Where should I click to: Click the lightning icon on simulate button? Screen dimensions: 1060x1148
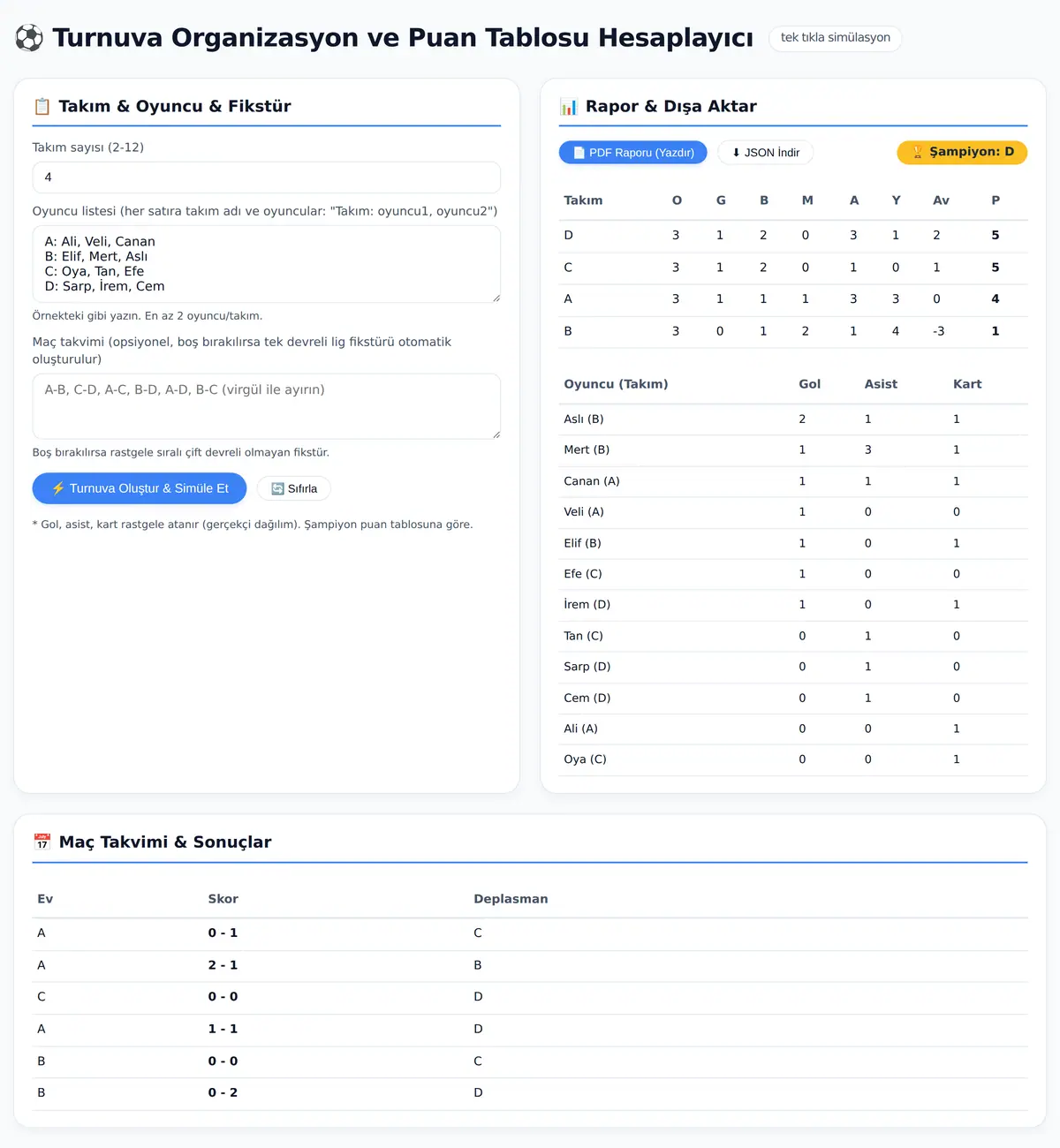57,488
